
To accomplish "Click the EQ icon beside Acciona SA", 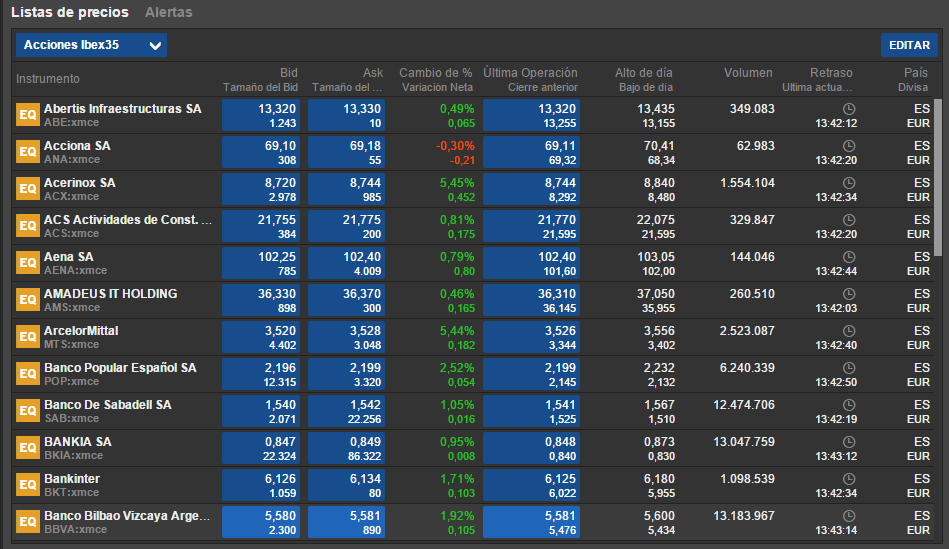I will pos(28,151).
